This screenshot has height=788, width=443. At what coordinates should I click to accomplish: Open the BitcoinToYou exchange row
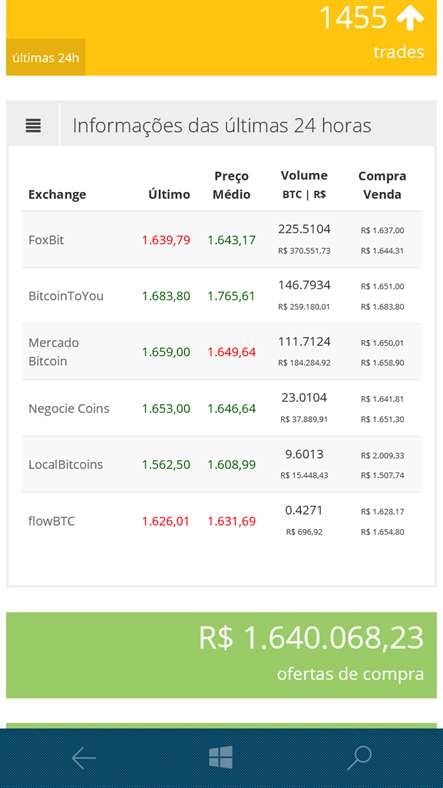(x=222, y=296)
